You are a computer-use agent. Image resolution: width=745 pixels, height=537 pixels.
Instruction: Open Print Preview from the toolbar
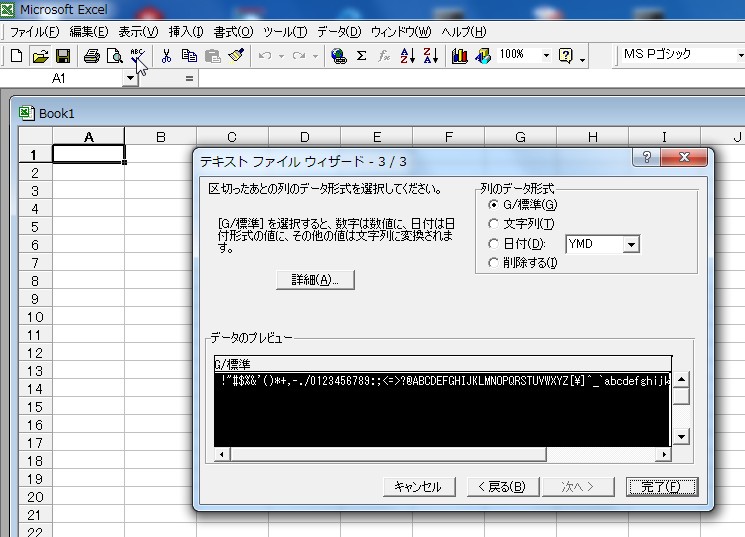point(115,56)
